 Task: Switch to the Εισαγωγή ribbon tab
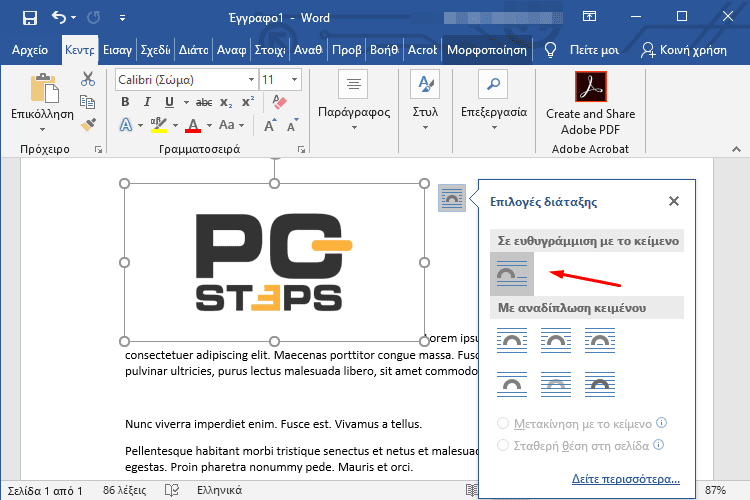click(x=117, y=50)
